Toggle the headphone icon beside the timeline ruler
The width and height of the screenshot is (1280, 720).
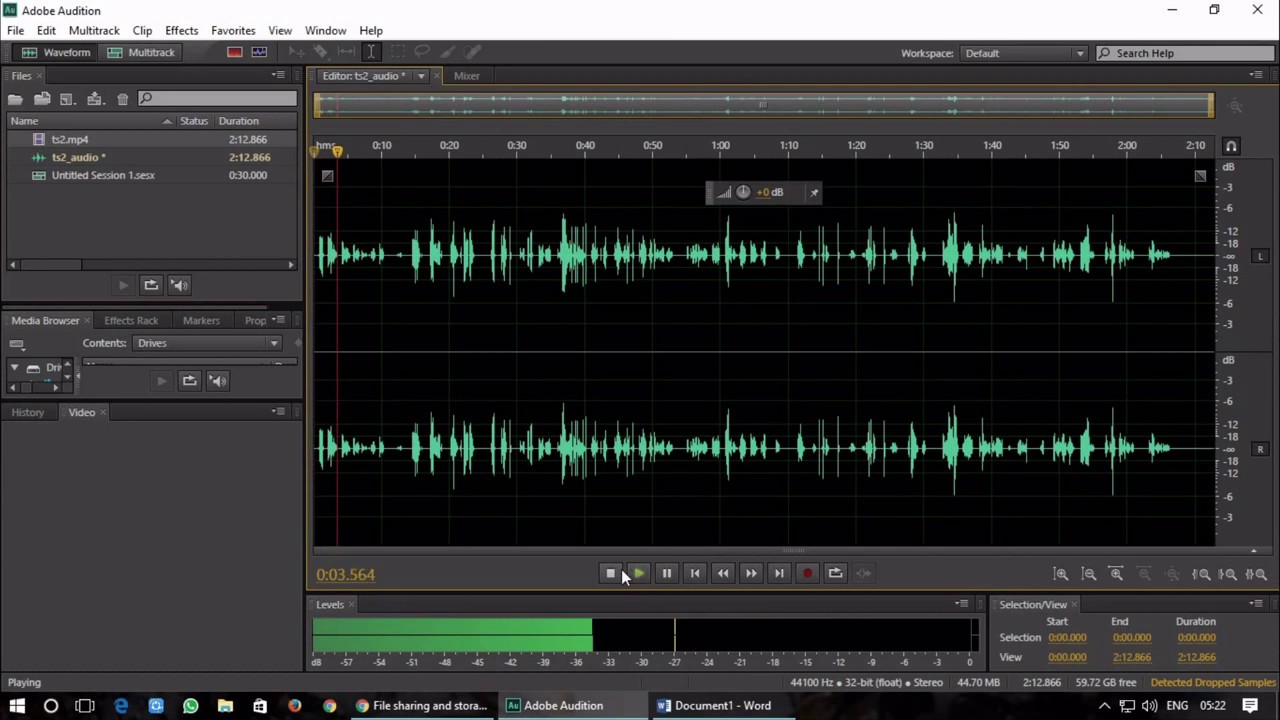coord(1231,146)
